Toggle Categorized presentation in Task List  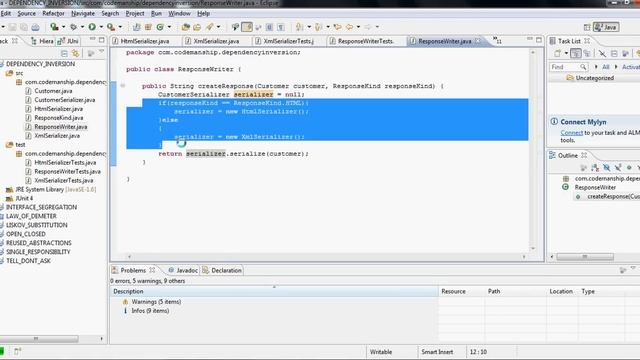pos(576,53)
